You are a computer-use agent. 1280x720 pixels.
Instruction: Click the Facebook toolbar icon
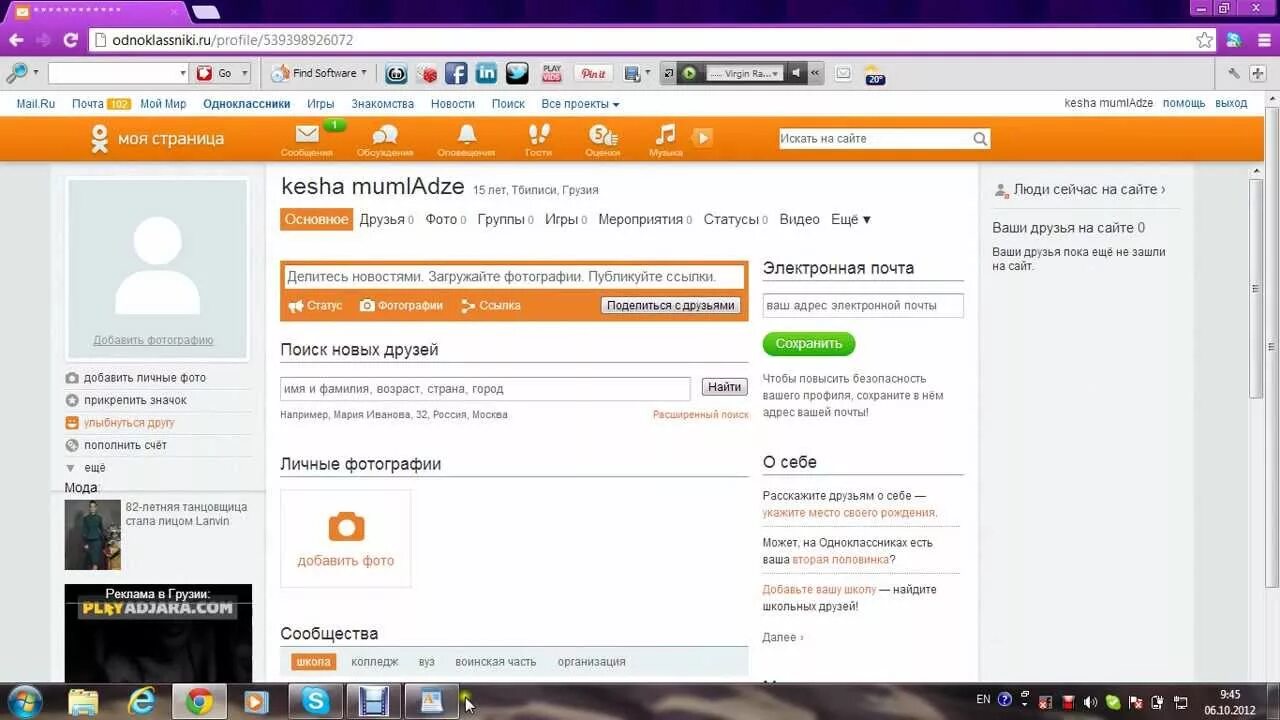[x=456, y=73]
